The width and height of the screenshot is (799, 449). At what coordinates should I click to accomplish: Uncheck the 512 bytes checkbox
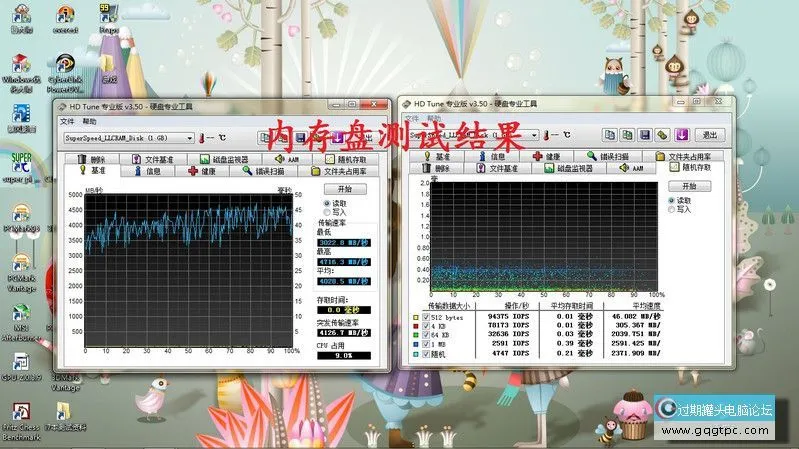pos(426,317)
